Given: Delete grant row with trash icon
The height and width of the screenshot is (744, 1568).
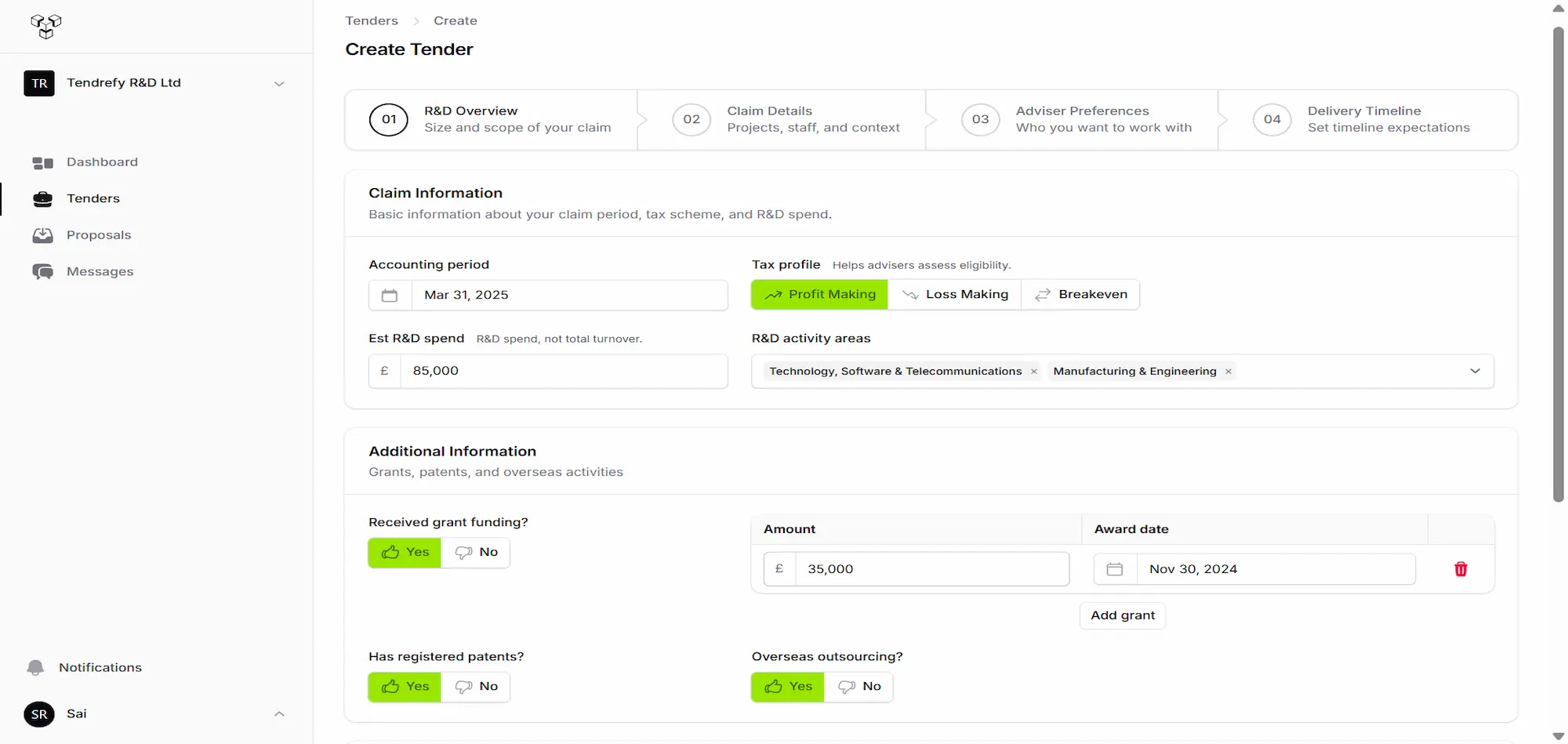Looking at the screenshot, I should (1461, 569).
